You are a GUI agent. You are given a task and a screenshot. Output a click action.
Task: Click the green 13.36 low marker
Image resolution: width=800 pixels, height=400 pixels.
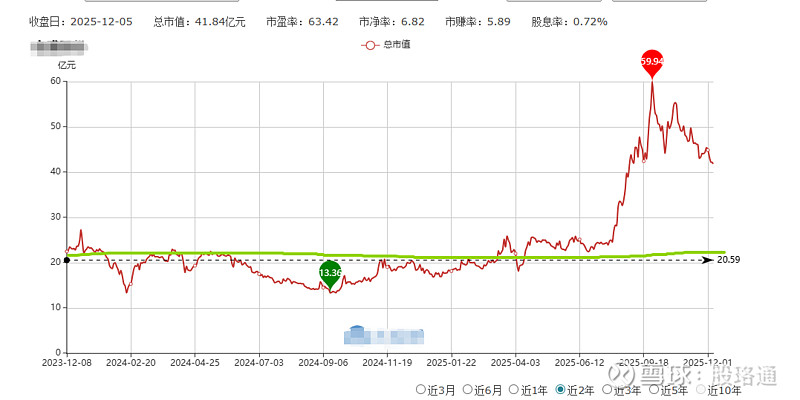330,273
